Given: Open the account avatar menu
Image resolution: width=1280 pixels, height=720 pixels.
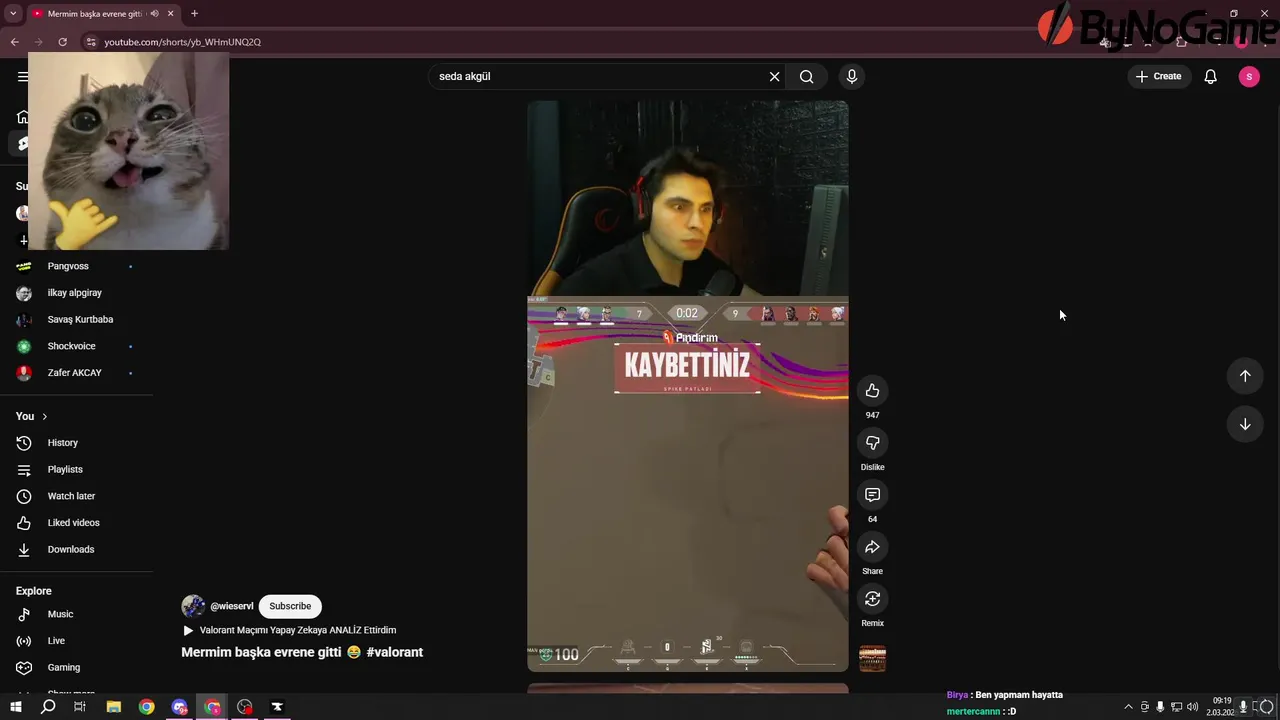Looking at the screenshot, I should click(1249, 77).
